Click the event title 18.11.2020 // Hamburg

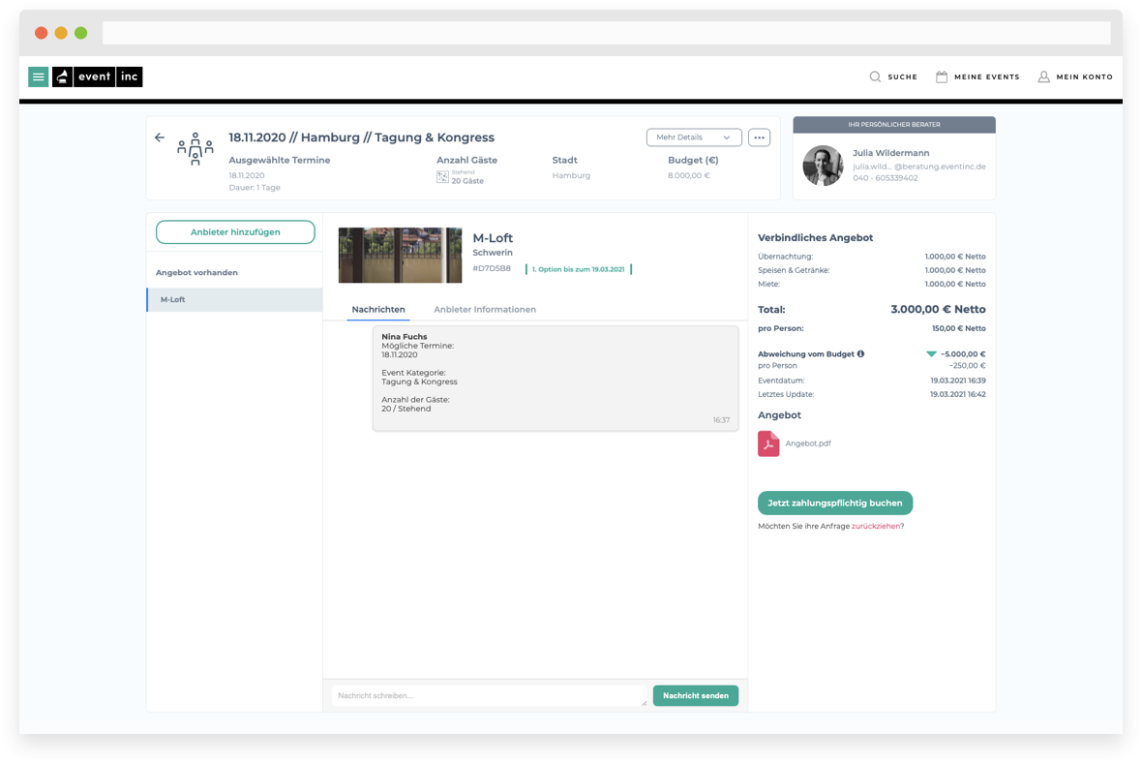coord(361,137)
